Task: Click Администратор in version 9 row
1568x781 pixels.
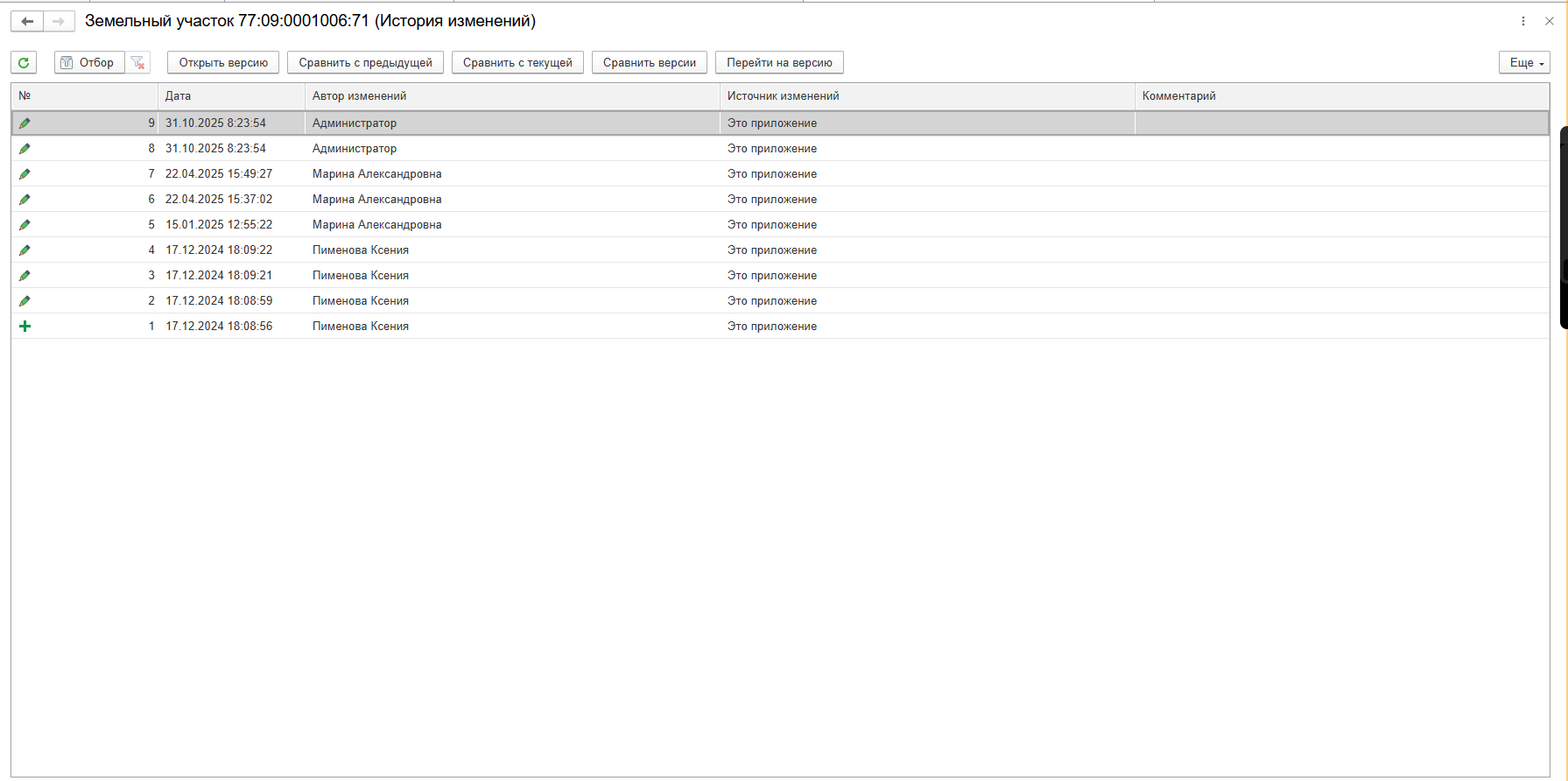Action: [x=355, y=123]
